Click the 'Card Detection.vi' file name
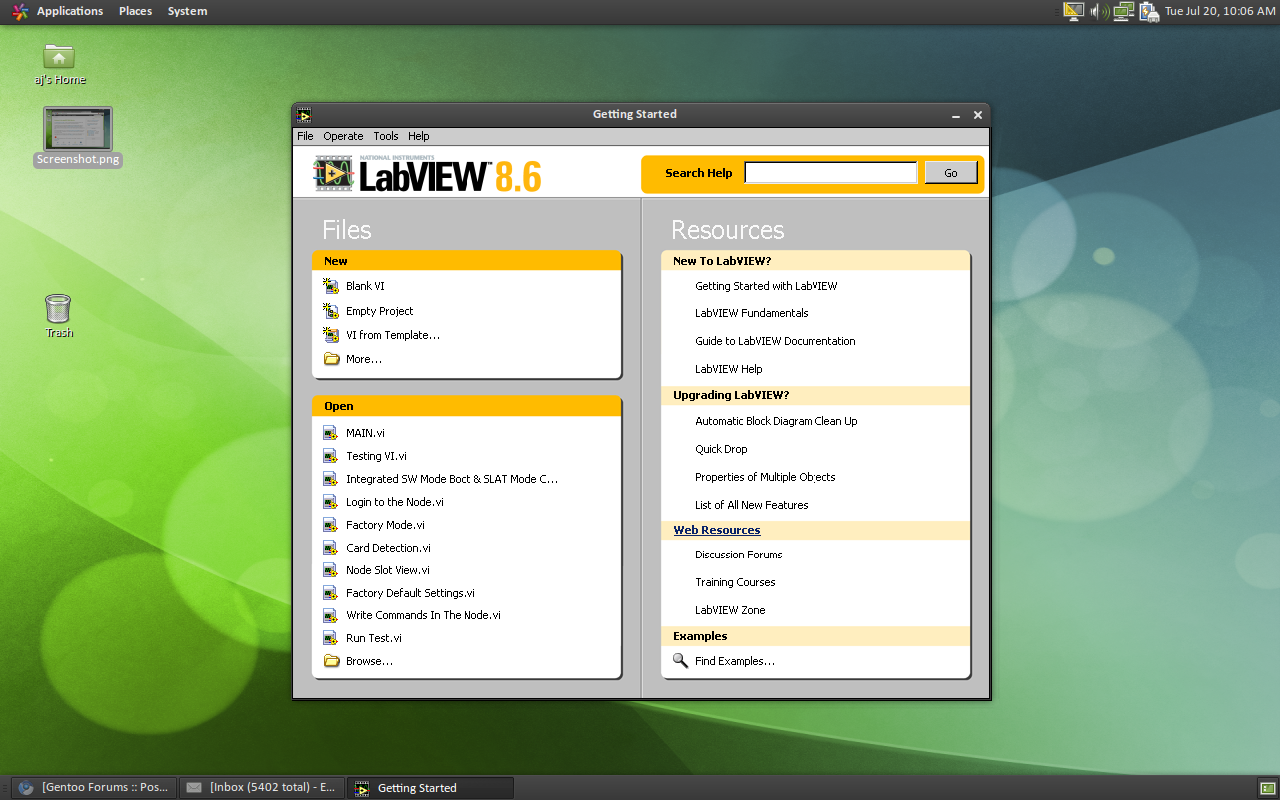 point(388,548)
